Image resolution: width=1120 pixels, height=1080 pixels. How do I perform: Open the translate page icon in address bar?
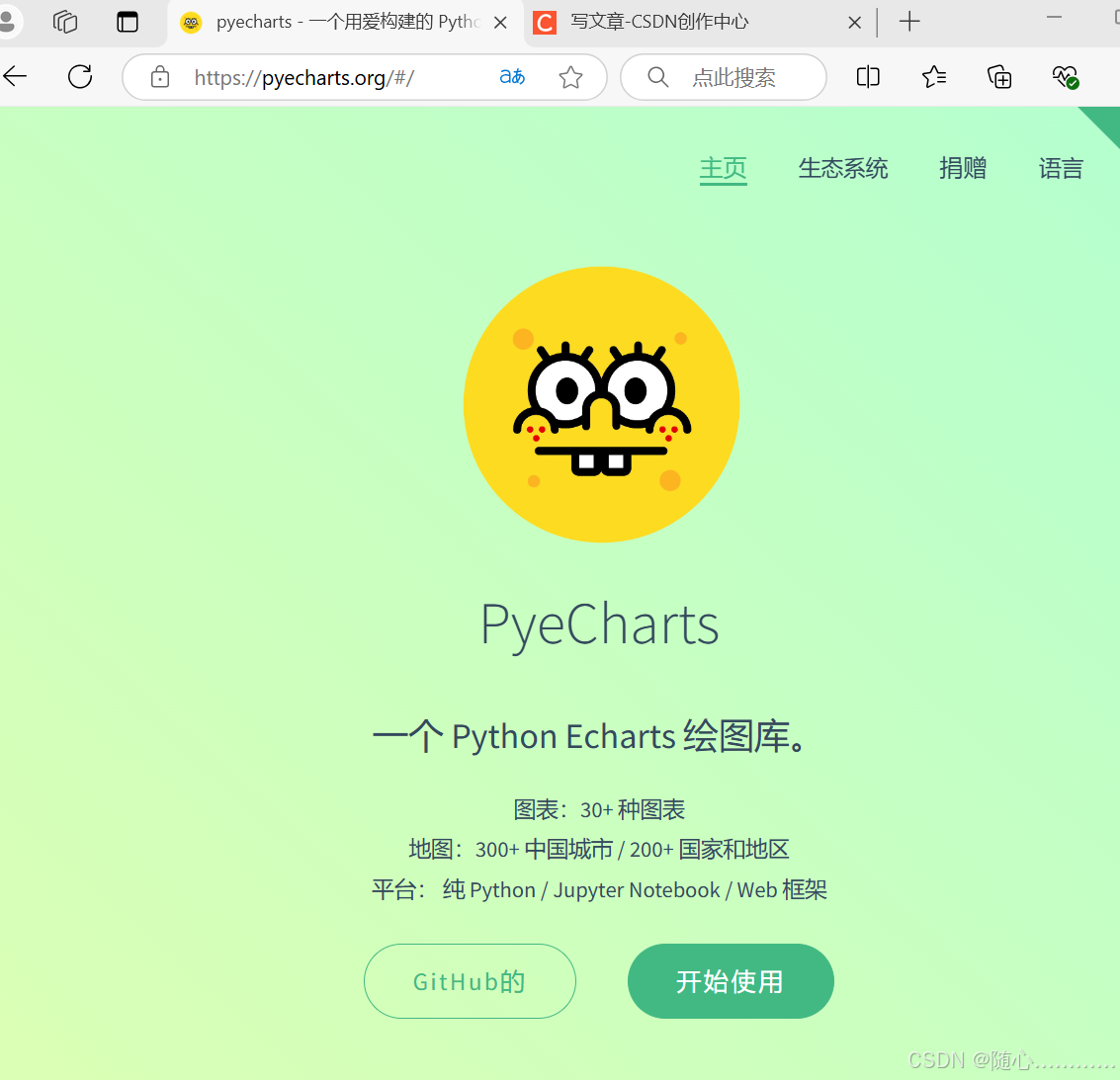pyautogui.click(x=512, y=76)
